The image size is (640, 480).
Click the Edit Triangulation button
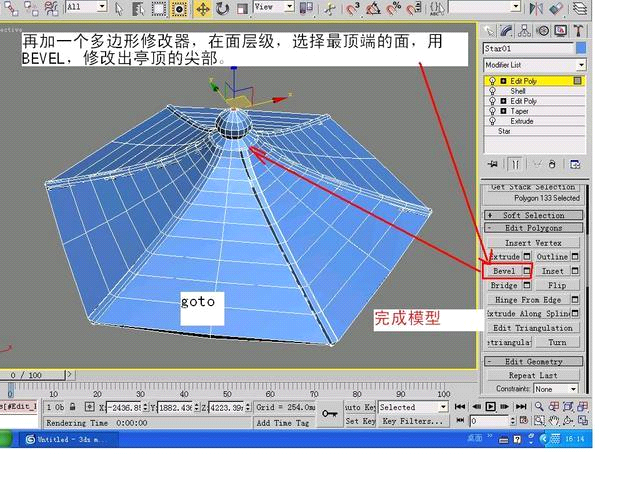pos(533,328)
